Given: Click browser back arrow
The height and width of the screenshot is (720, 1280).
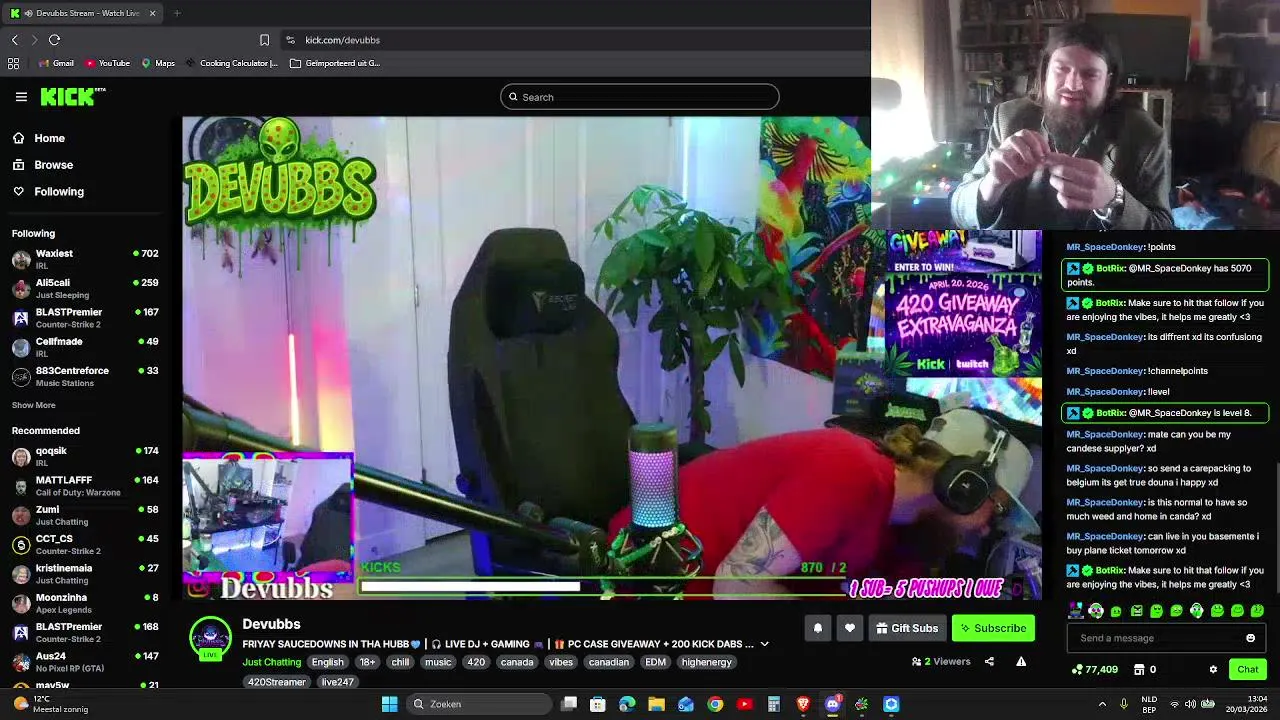Looking at the screenshot, I should pos(15,40).
